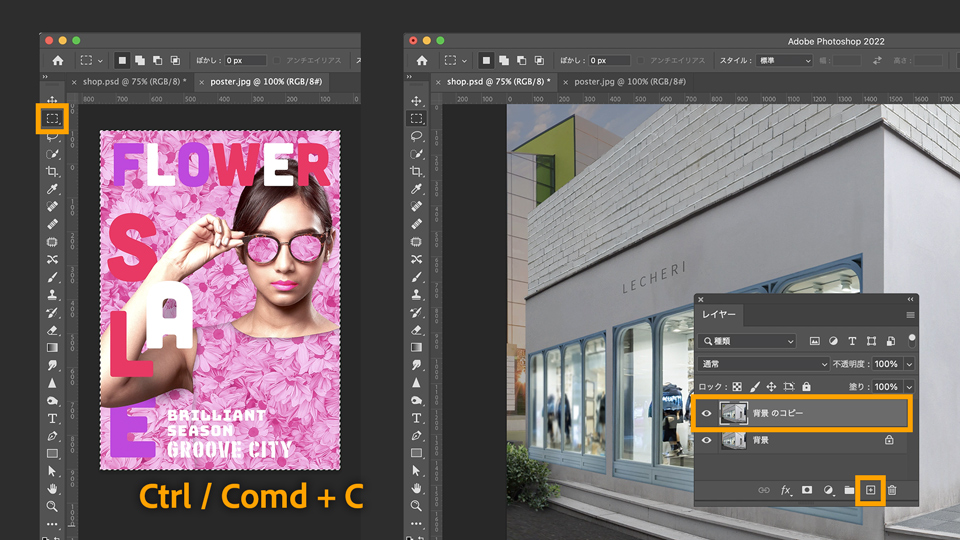960x540 pixels.
Task: Select Eraser tool in poster.jpg window
Action: (52, 330)
